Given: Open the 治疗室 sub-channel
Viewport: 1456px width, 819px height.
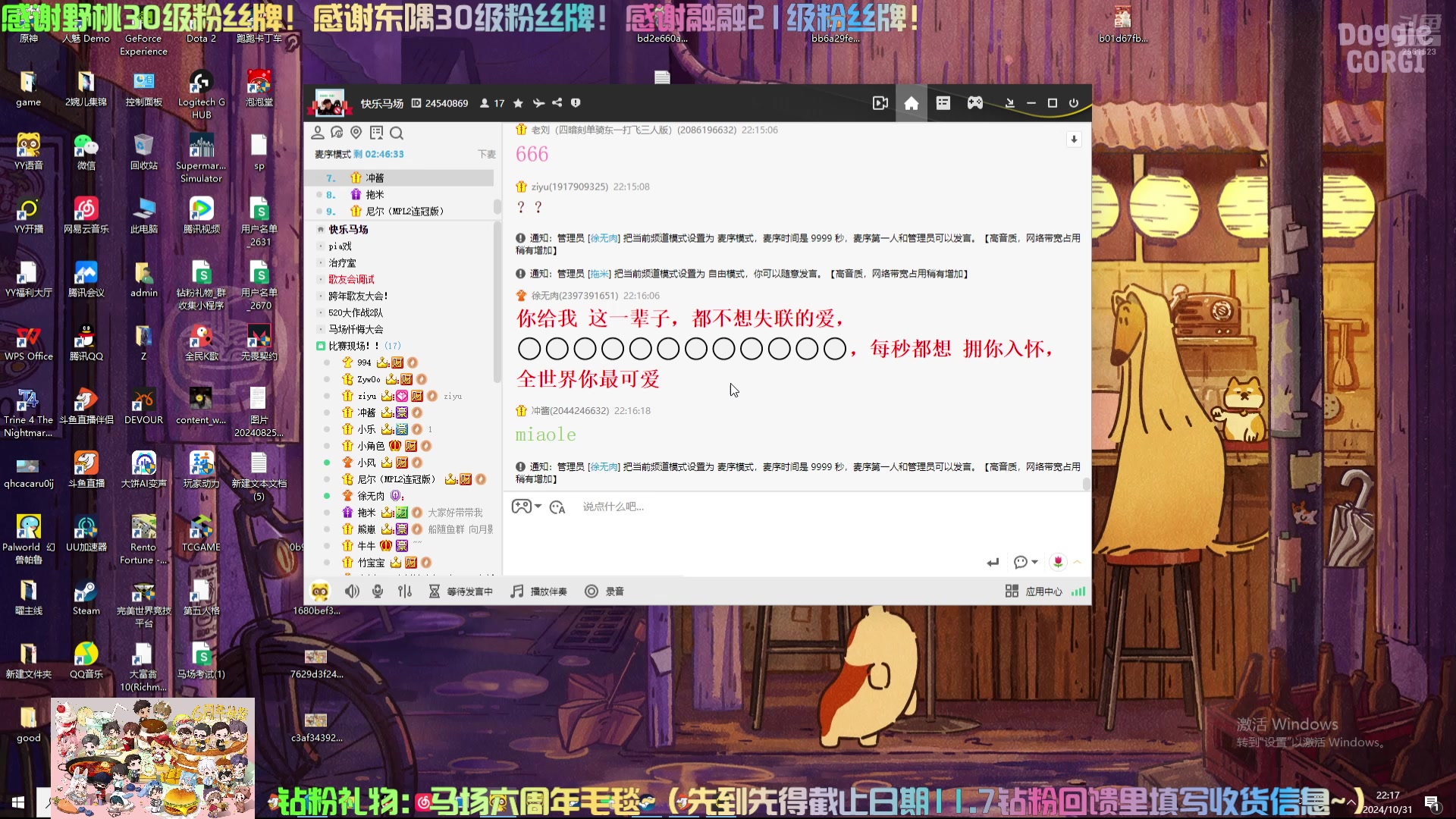Looking at the screenshot, I should tap(342, 262).
